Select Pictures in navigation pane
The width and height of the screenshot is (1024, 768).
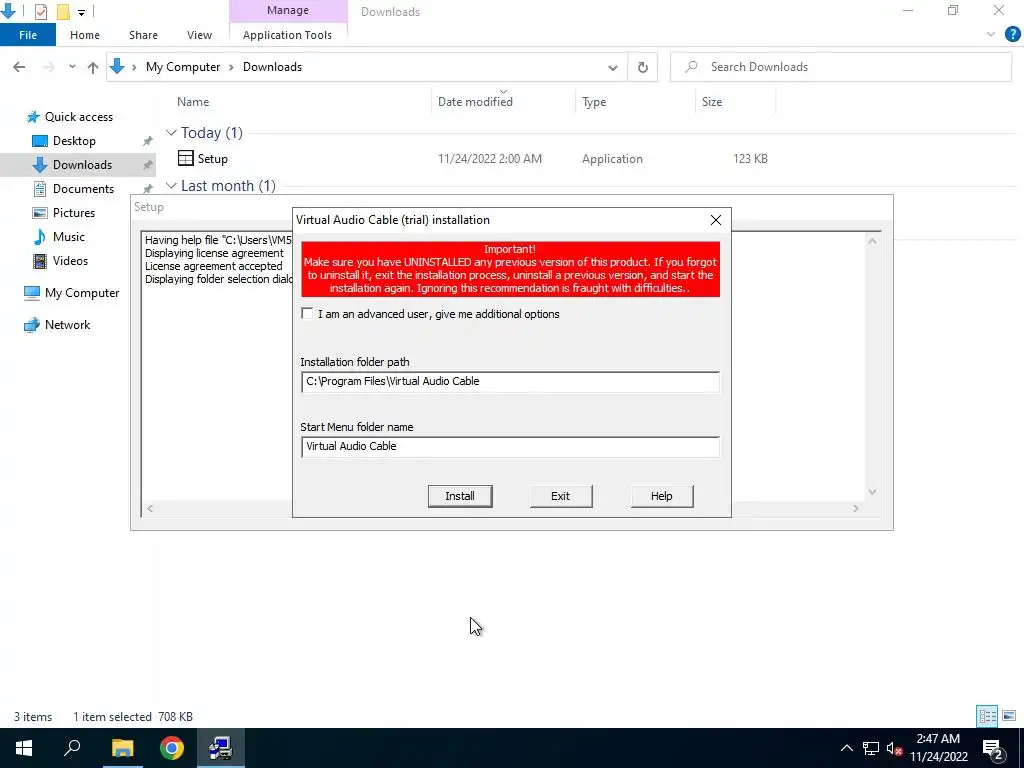(x=74, y=213)
